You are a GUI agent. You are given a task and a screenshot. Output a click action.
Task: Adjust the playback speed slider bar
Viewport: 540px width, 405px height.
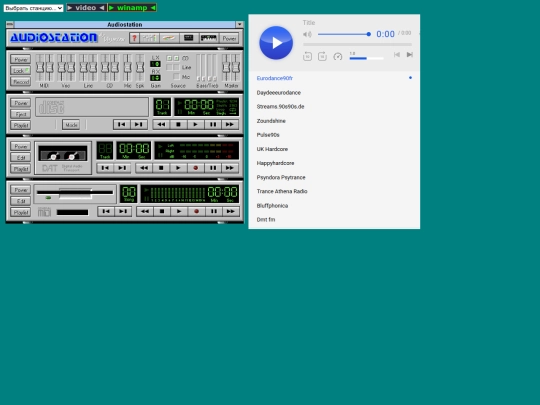(x=366, y=58)
